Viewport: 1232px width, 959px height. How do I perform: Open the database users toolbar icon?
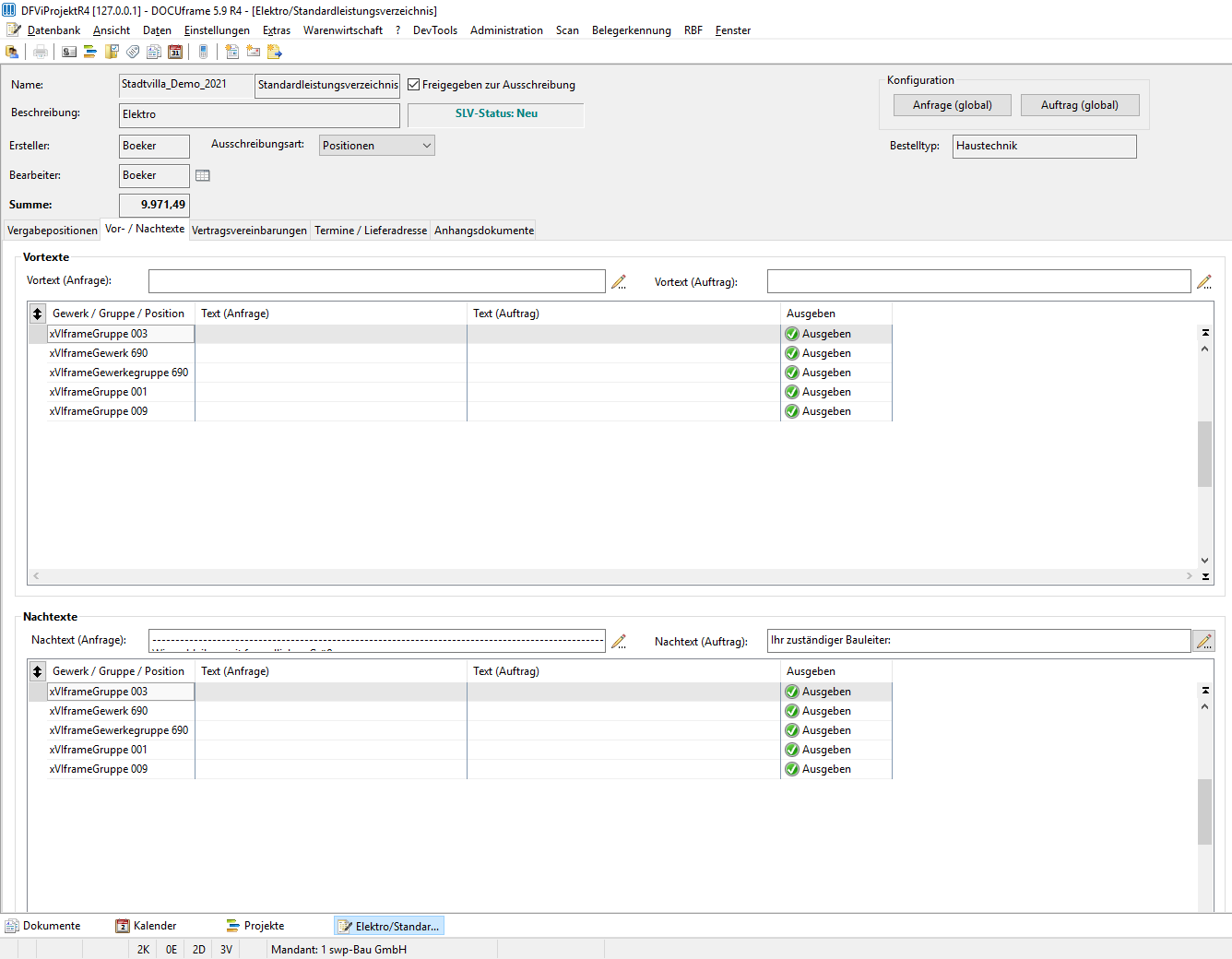[x=12, y=52]
